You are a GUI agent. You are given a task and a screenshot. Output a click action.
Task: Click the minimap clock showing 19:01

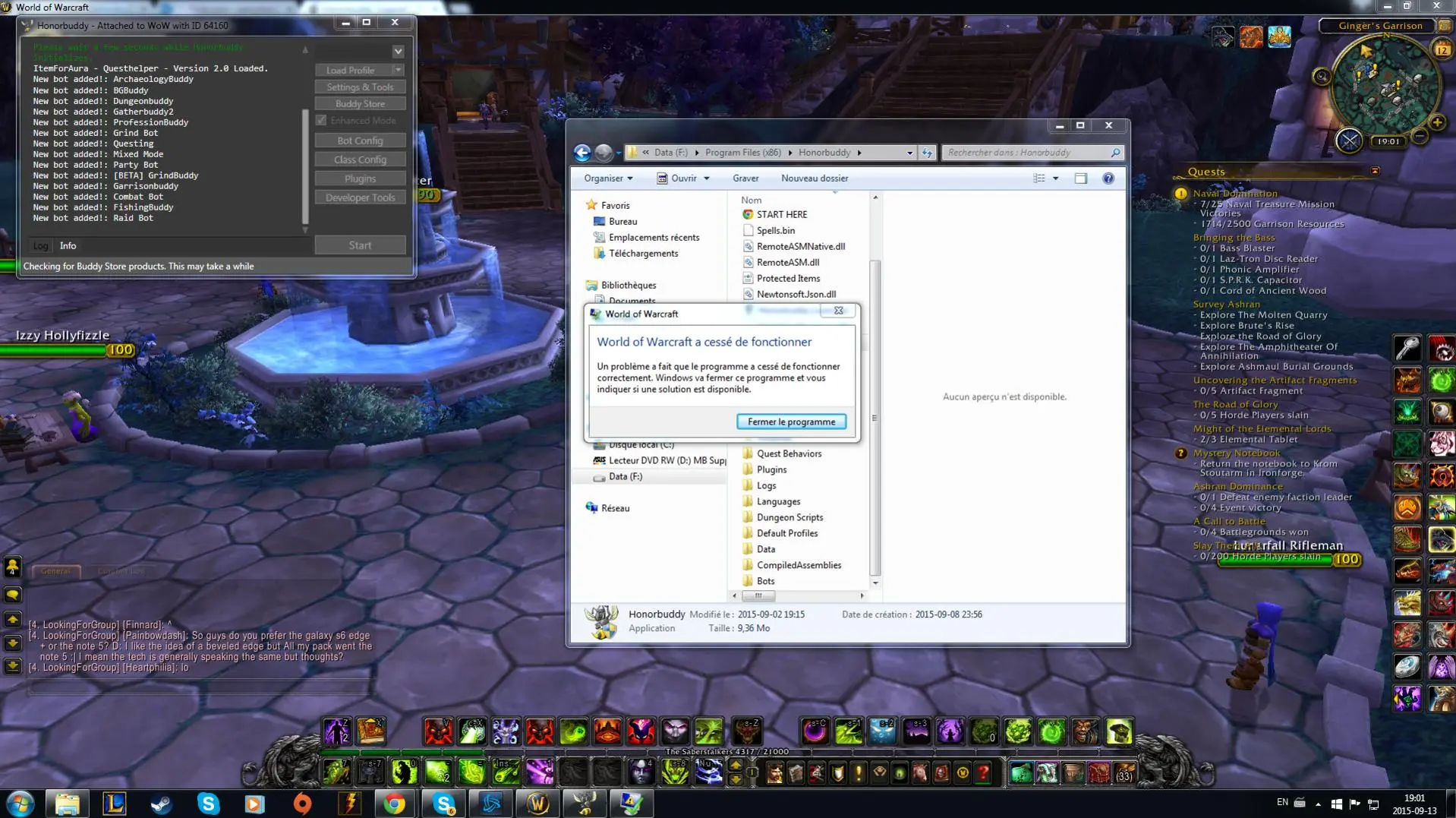(x=1388, y=141)
